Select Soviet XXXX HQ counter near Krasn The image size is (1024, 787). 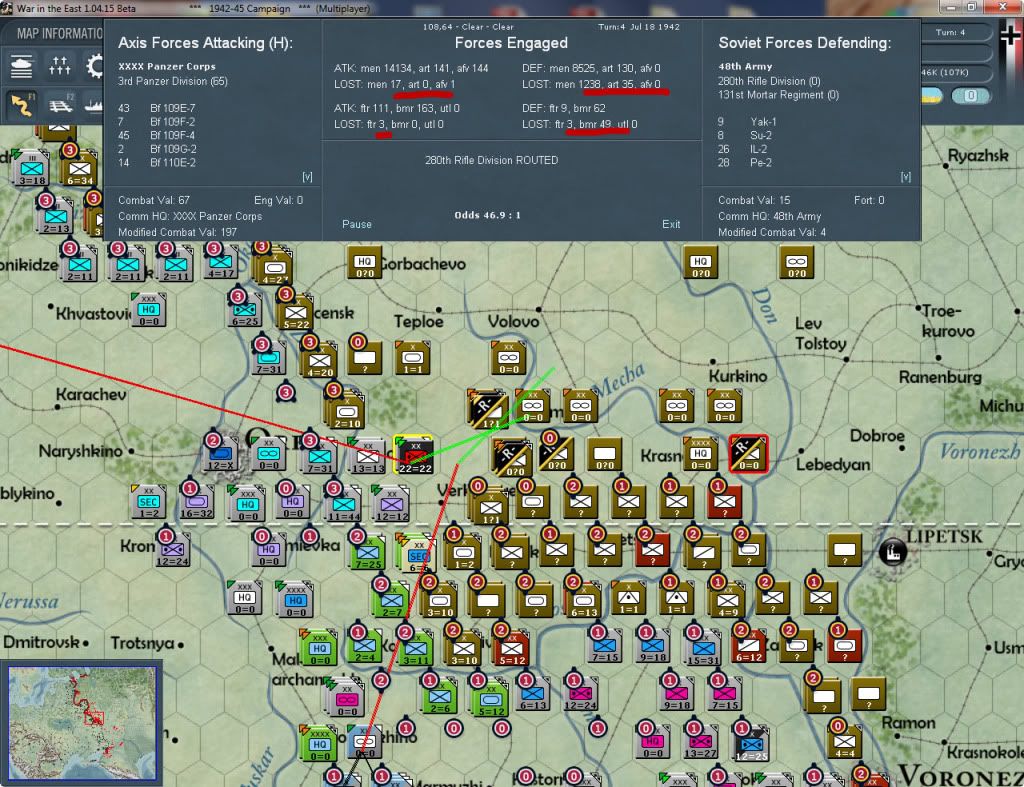[x=701, y=453]
